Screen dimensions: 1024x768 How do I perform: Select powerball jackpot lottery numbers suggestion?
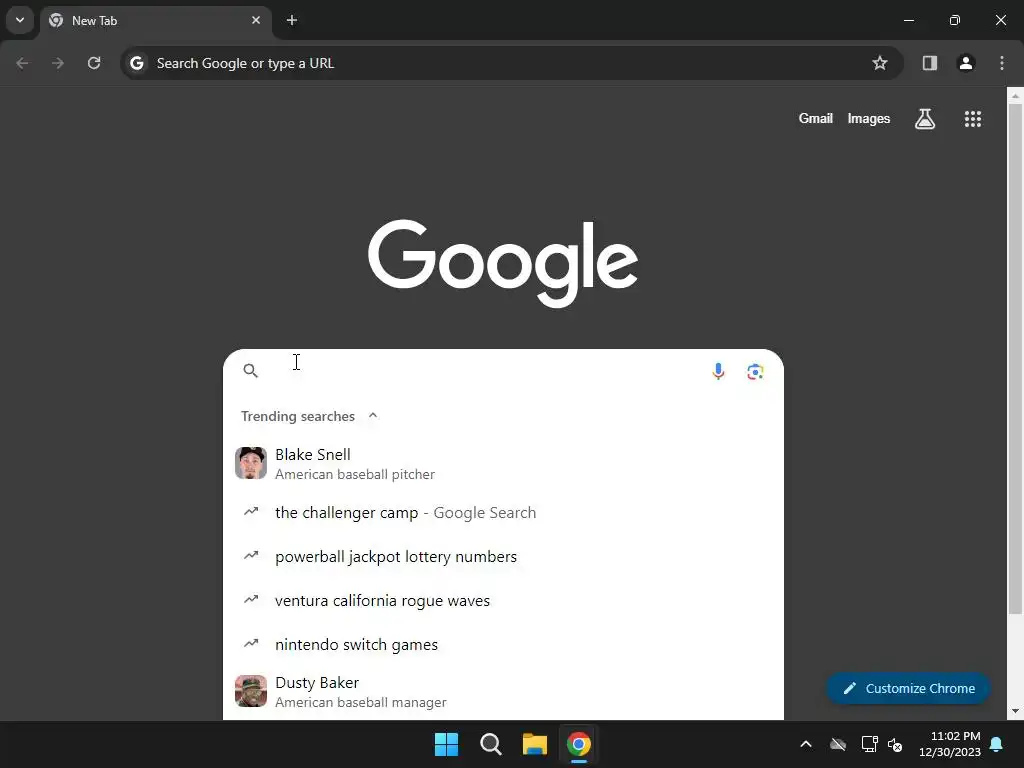[503, 556]
